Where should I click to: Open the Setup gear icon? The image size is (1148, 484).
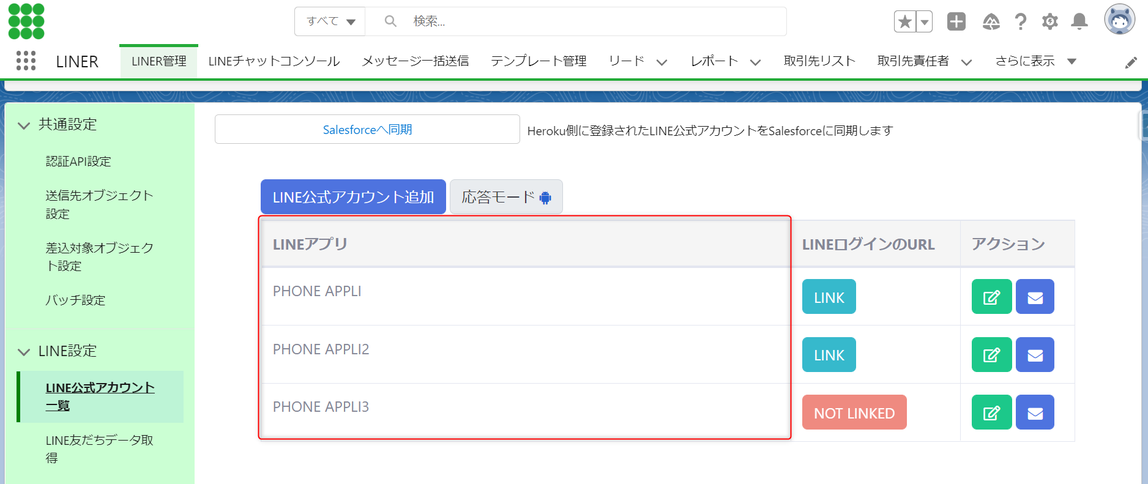pos(1050,22)
